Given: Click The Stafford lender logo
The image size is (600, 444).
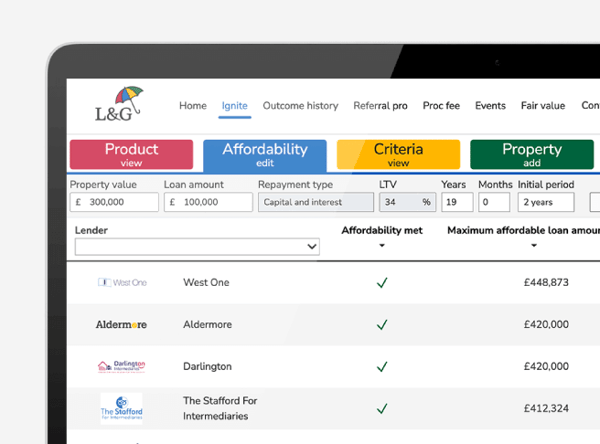Looking at the screenshot, I should coord(121,408).
